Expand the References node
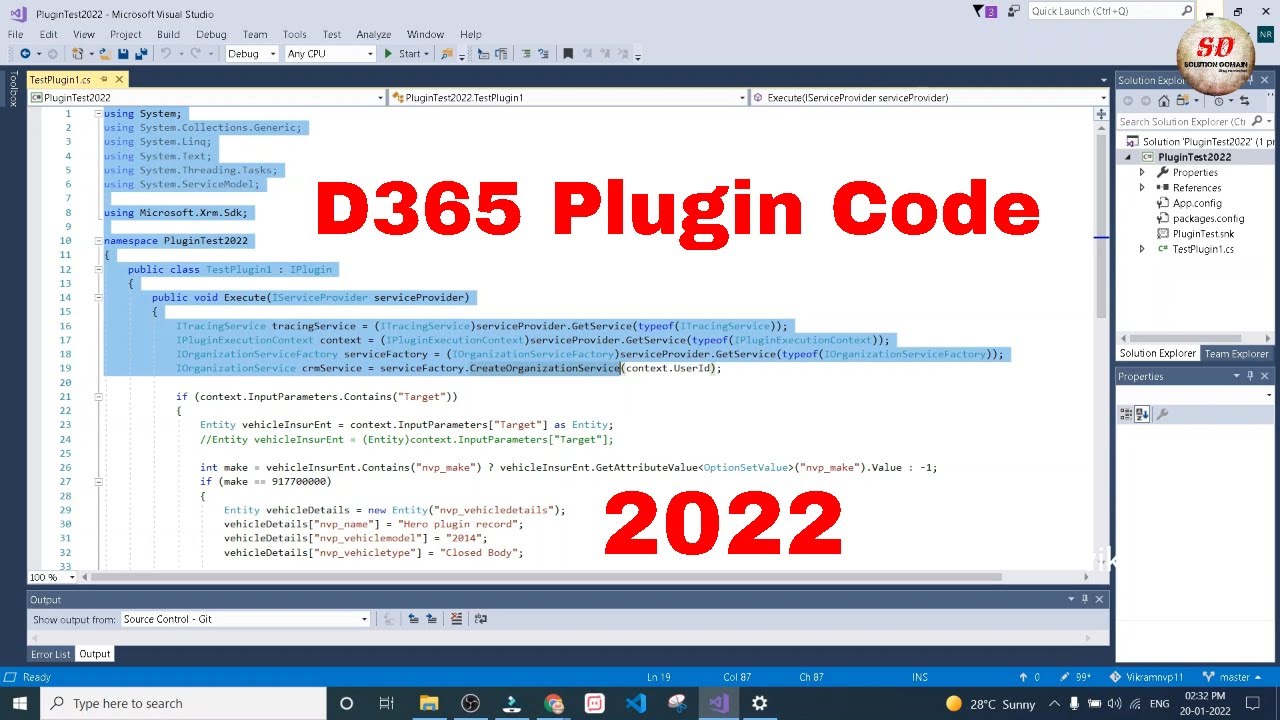Image resolution: width=1280 pixels, height=720 pixels. (x=1142, y=188)
